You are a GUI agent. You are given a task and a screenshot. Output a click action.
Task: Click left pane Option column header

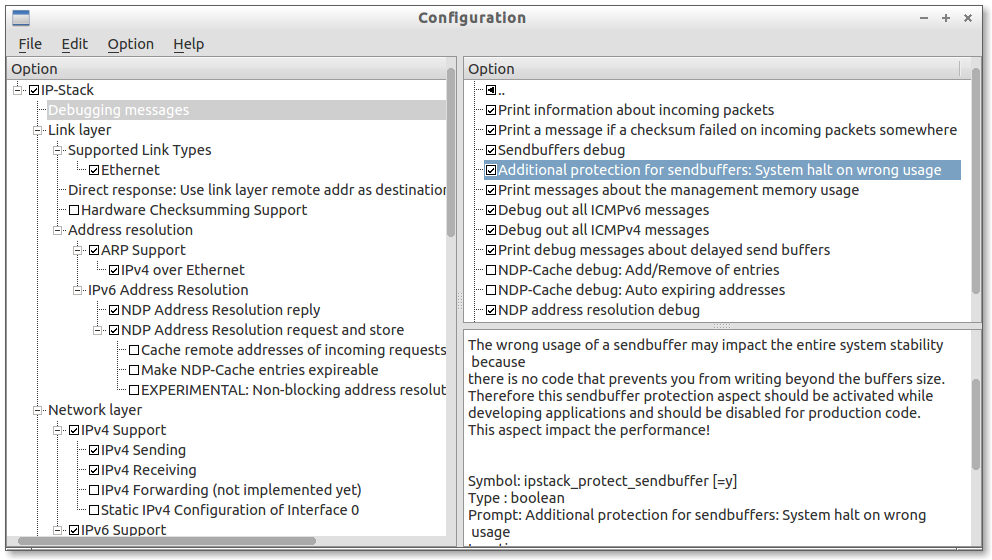228,68
